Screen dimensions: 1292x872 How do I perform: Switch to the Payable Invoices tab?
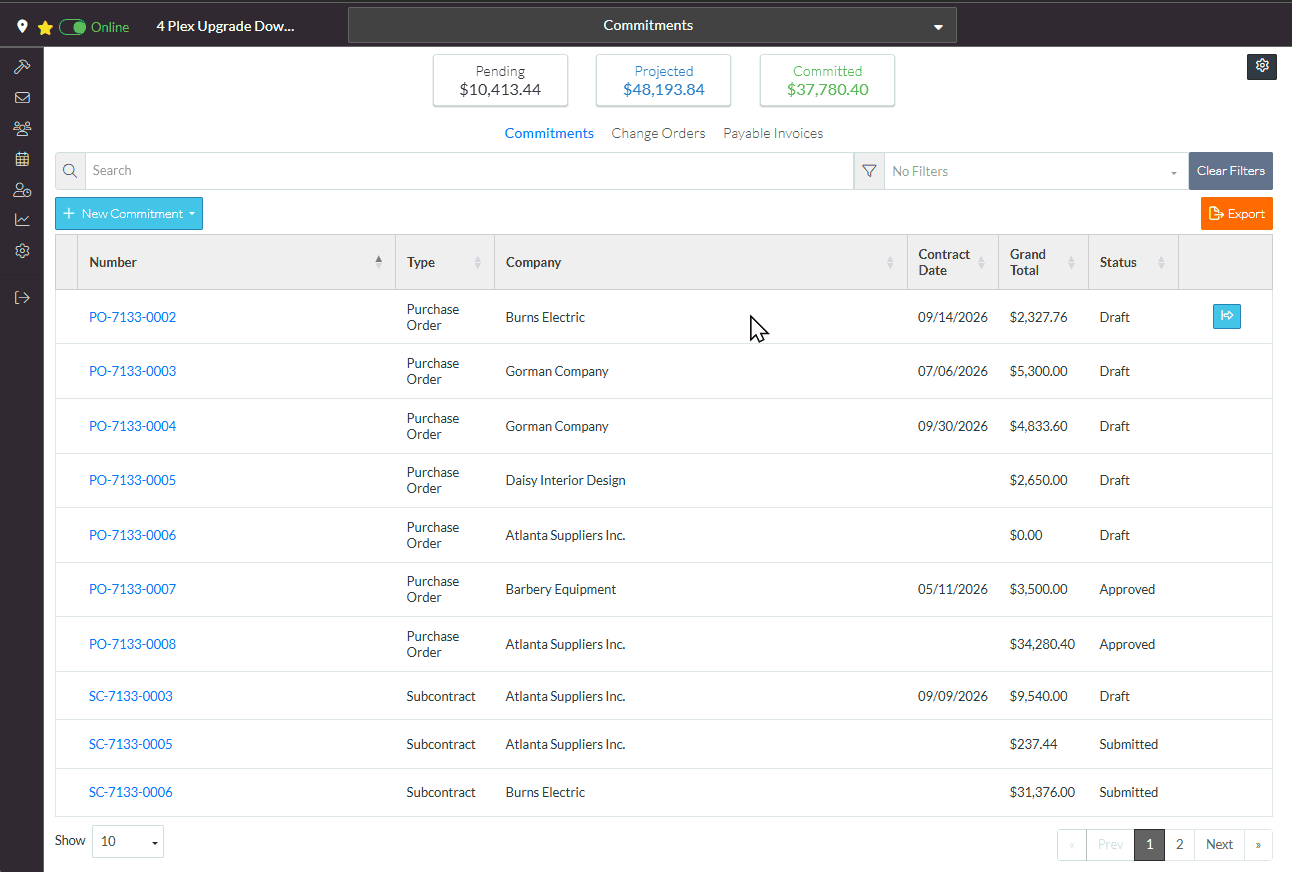tap(773, 133)
